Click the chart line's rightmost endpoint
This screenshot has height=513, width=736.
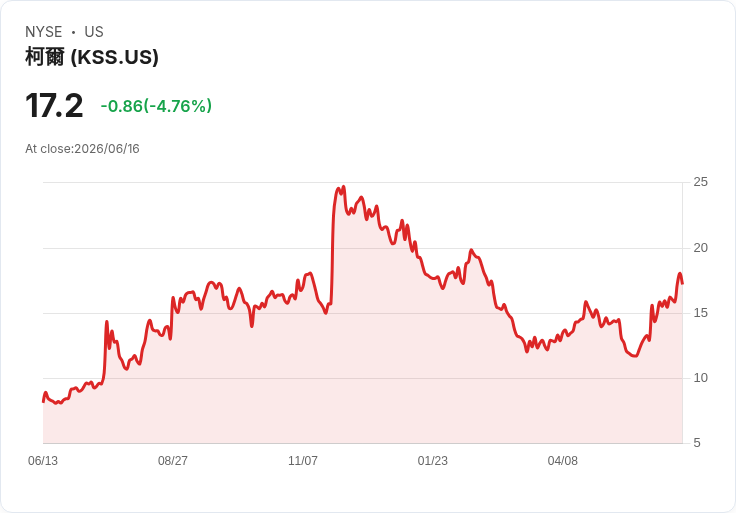click(682, 283)
